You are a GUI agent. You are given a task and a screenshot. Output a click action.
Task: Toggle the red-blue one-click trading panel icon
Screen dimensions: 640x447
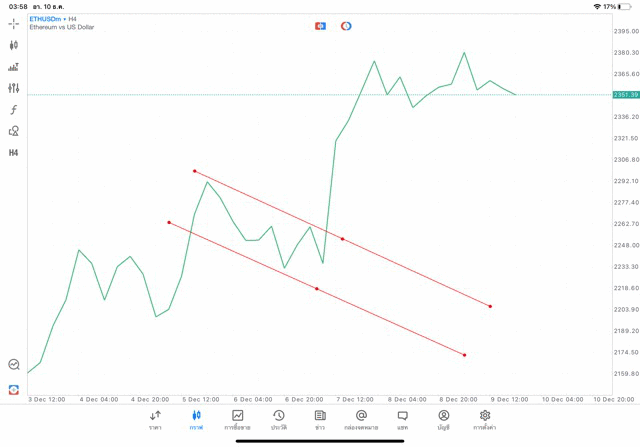coord(320,26)
